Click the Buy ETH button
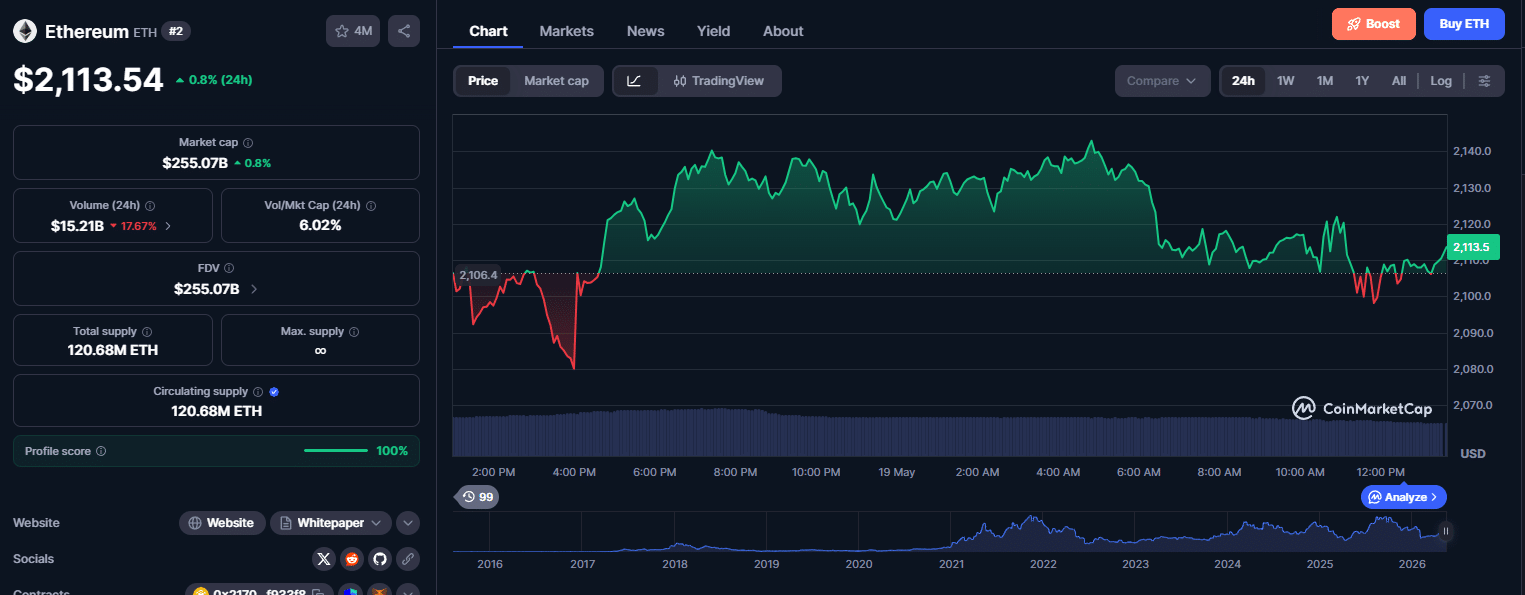This screenshot has height=595, width=1525. 1464,24
